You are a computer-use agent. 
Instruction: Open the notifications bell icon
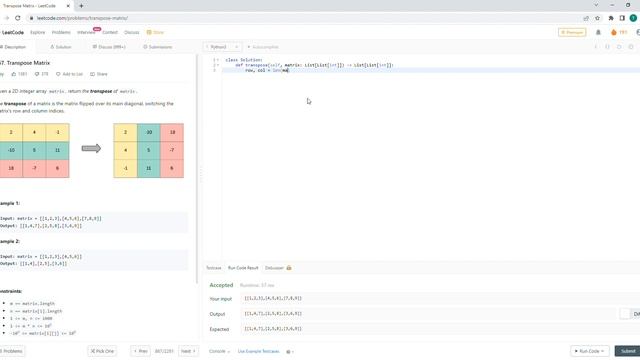[x=598, y=32]
